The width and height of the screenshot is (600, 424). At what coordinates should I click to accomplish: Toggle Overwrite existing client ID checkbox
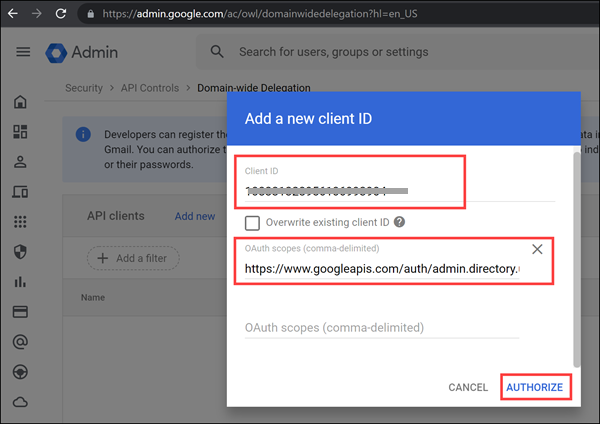click(252, 223)
